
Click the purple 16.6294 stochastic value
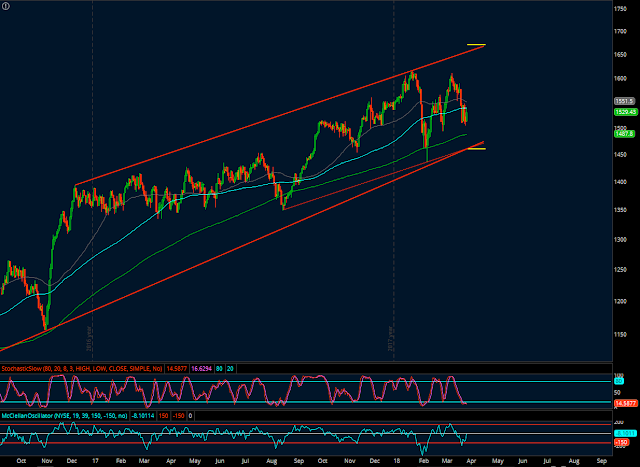[x=202, y=369]
